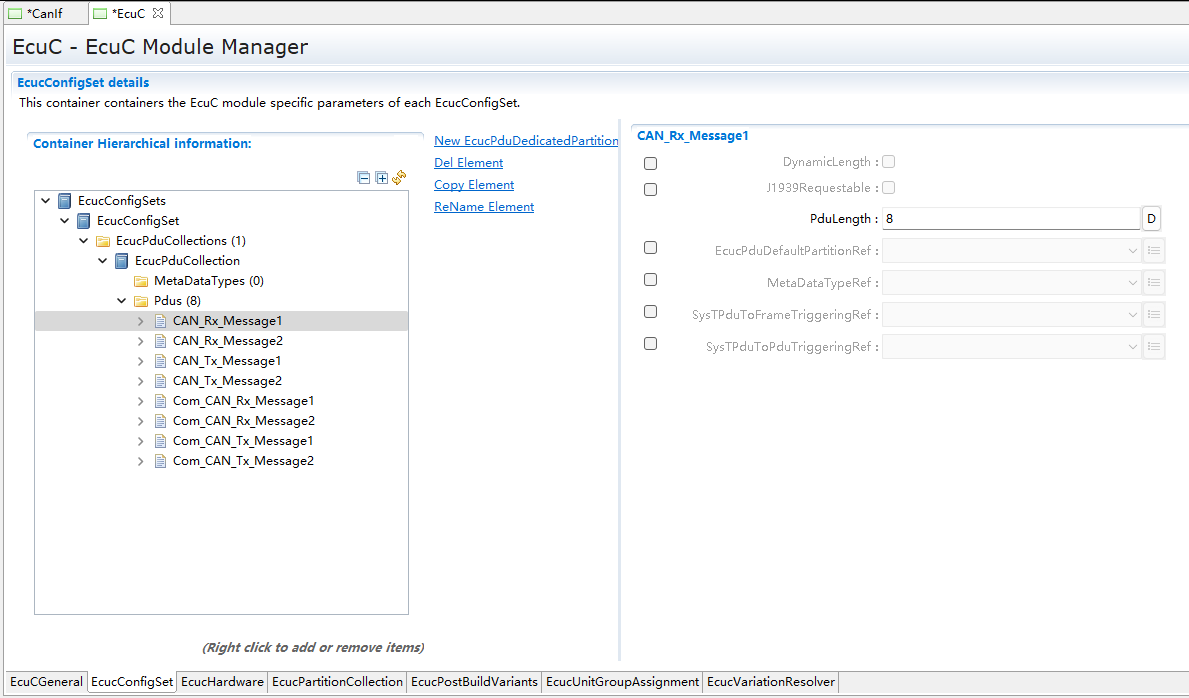Select Com_CAN_Tx_Message1 in the tree
Screen dimensions: 1189x698
point(243,441)
